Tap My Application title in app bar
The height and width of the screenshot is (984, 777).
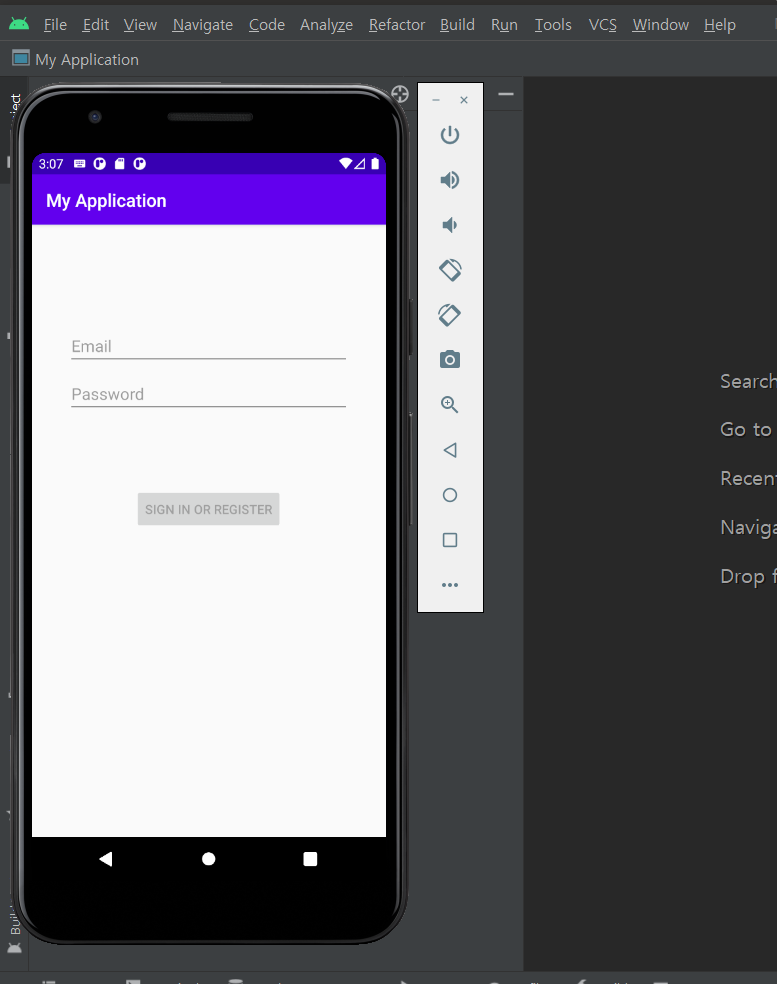click(x=106, y=201)
